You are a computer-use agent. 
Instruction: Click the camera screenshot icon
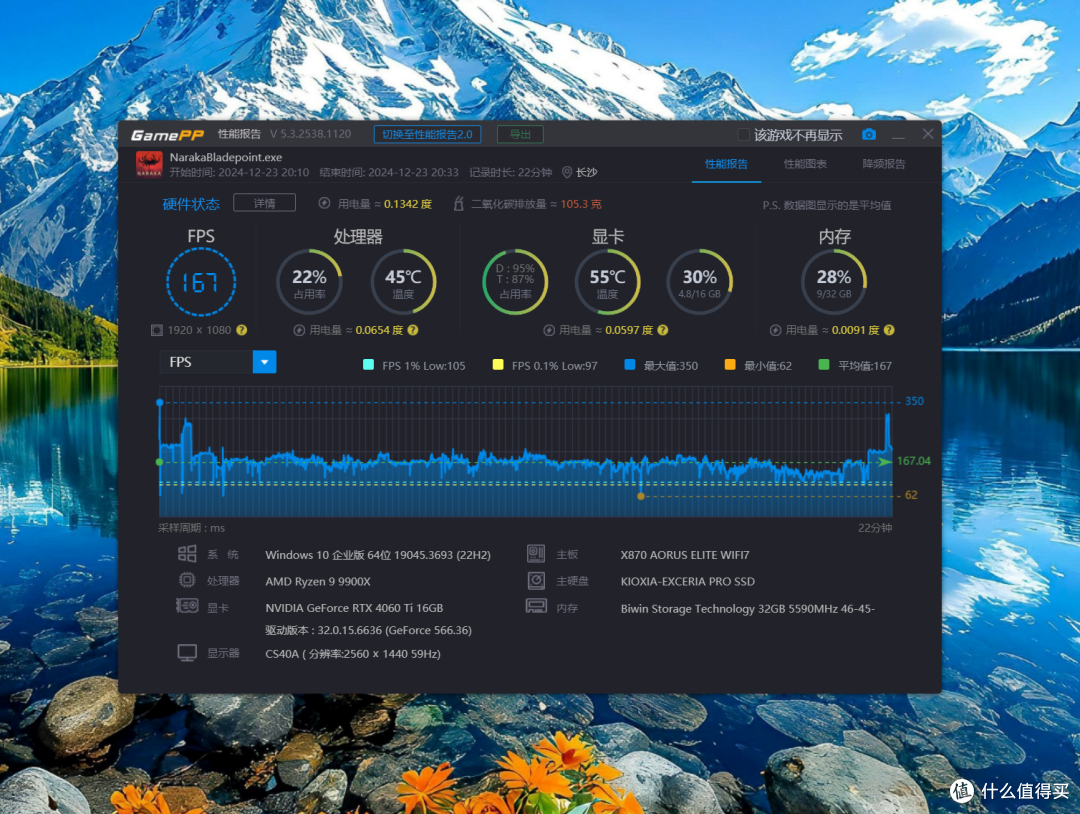coord(869,134)
